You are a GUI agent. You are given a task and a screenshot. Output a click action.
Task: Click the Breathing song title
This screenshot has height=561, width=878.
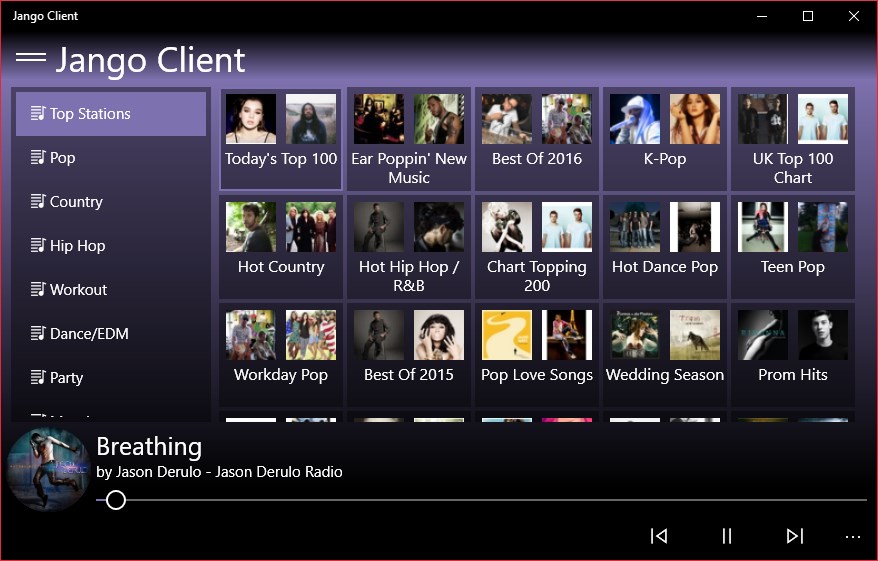pyautogui.click(x=149, y=447)
